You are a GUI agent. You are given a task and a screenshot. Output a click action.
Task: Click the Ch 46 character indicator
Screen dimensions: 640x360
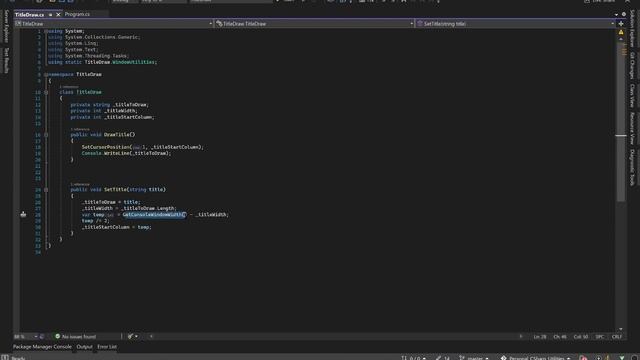coord(560,337)
